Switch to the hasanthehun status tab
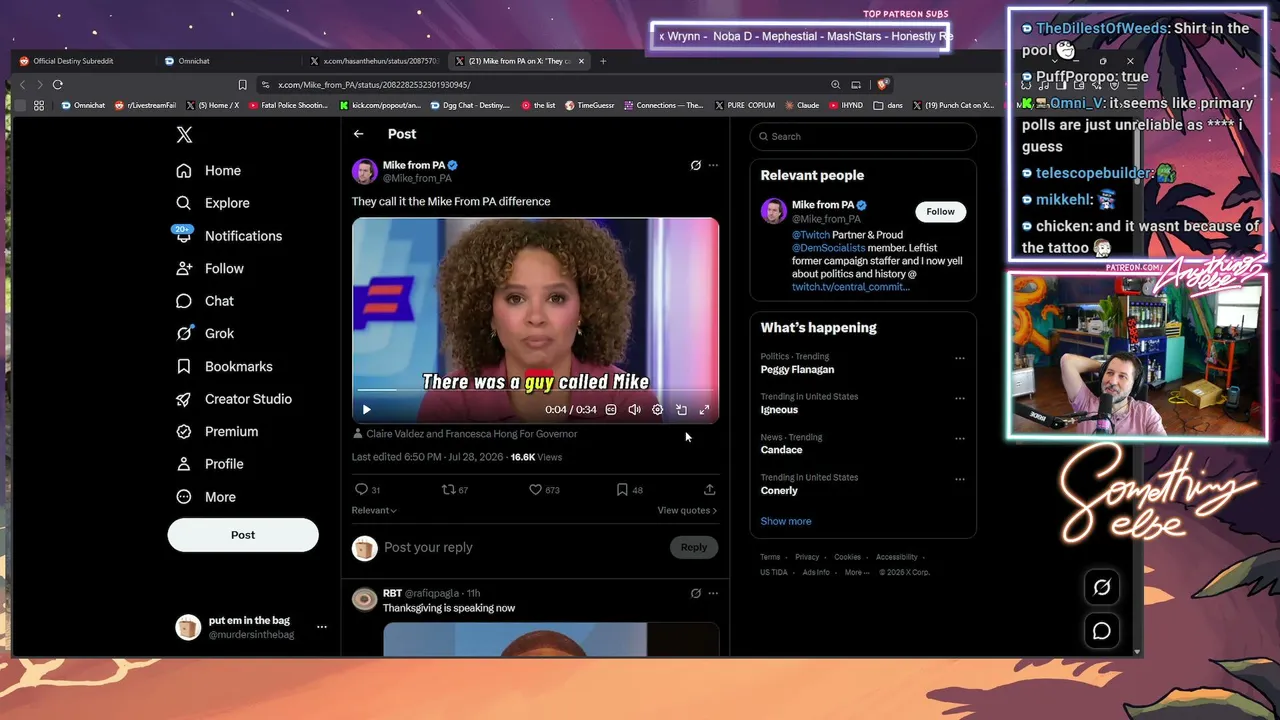Screen dimensions: 1280x720 point(374,61)
